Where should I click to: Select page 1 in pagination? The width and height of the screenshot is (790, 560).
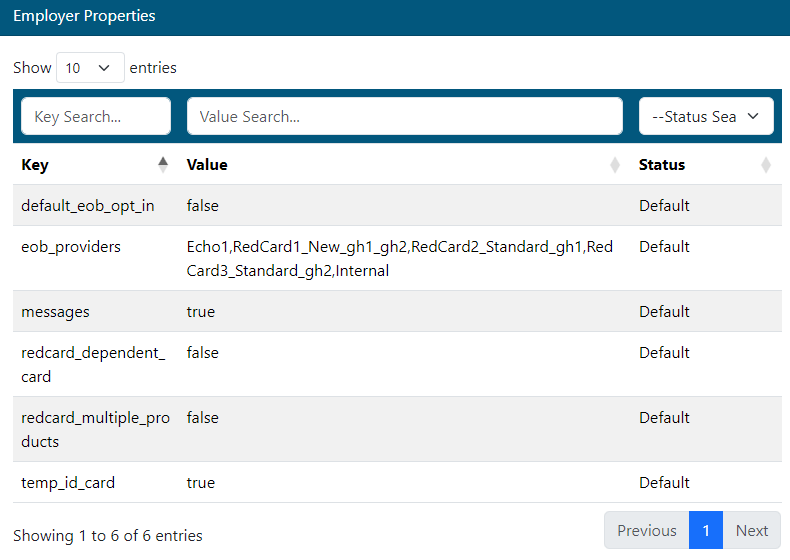(x=706, y=531)
